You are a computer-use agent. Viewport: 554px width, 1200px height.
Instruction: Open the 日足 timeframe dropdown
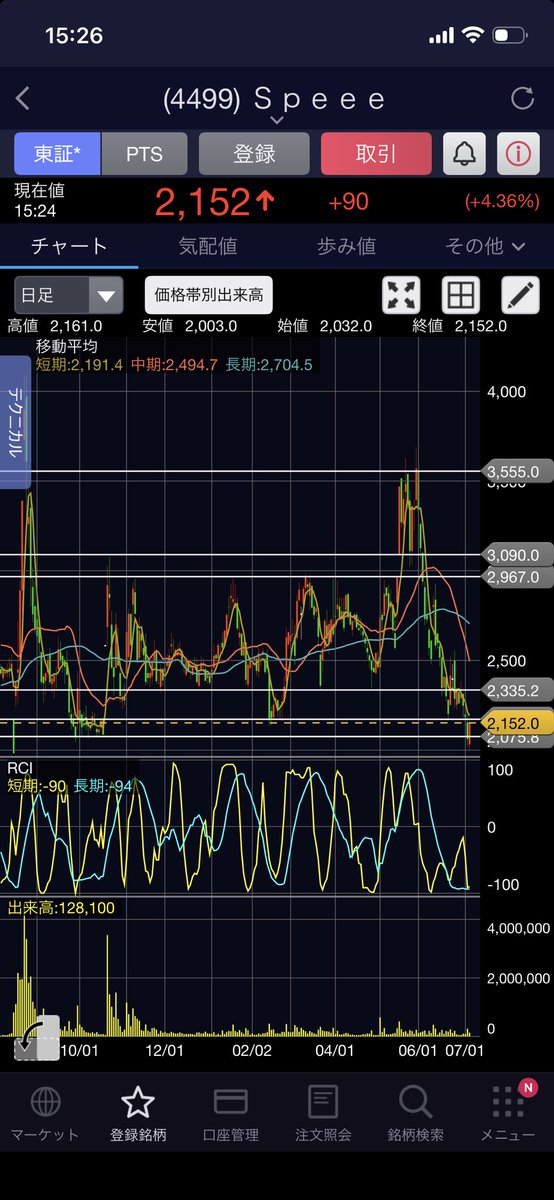[x=69, y=295]
